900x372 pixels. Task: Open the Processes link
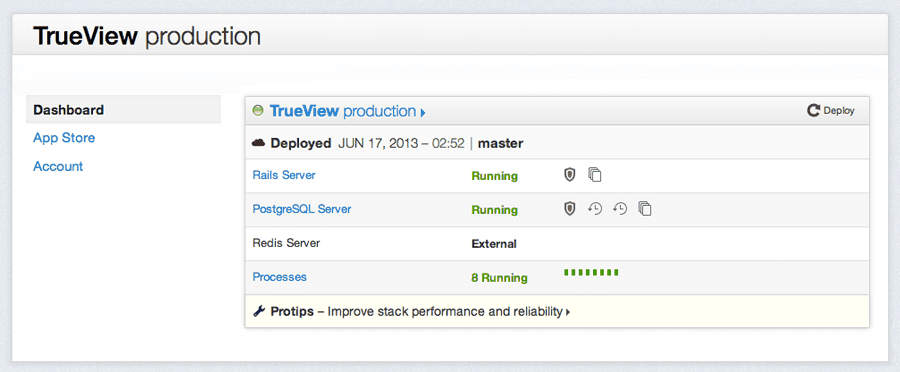click(280, 277)
